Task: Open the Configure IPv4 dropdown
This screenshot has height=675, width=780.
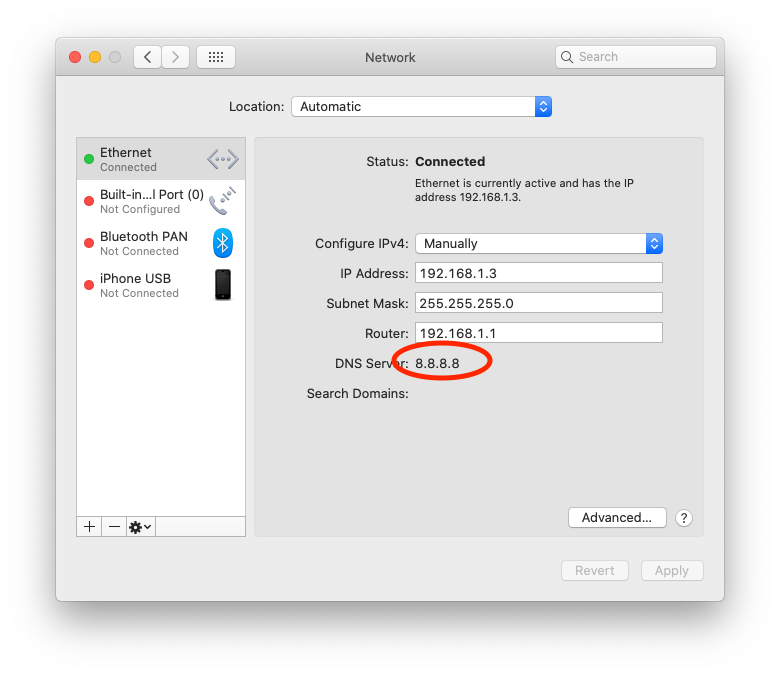Action: pos(539,243)
